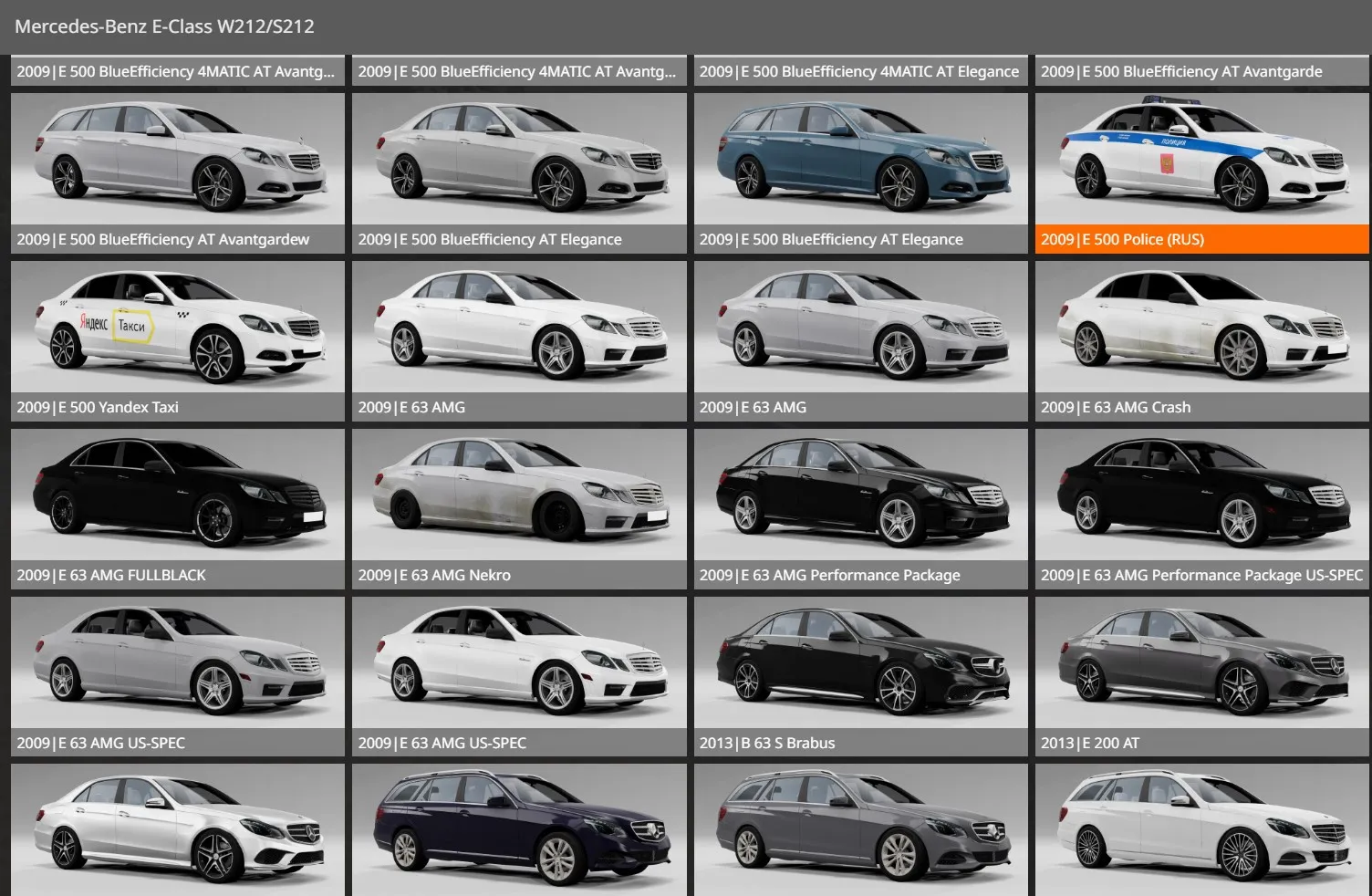Choose the white 2009 E 63 AMG sedan
The height and width of the screenshot is (896, 1372).
(x=519, y=327)
